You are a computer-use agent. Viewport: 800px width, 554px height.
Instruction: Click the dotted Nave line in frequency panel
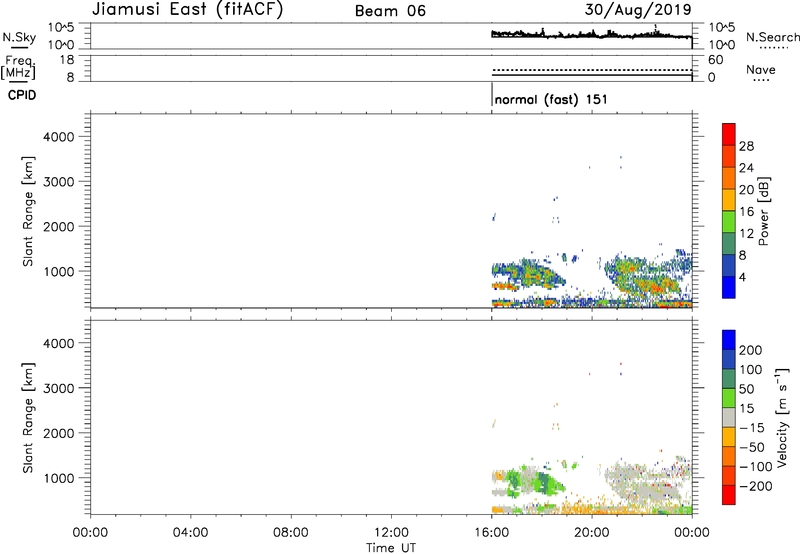coord(591,70)
